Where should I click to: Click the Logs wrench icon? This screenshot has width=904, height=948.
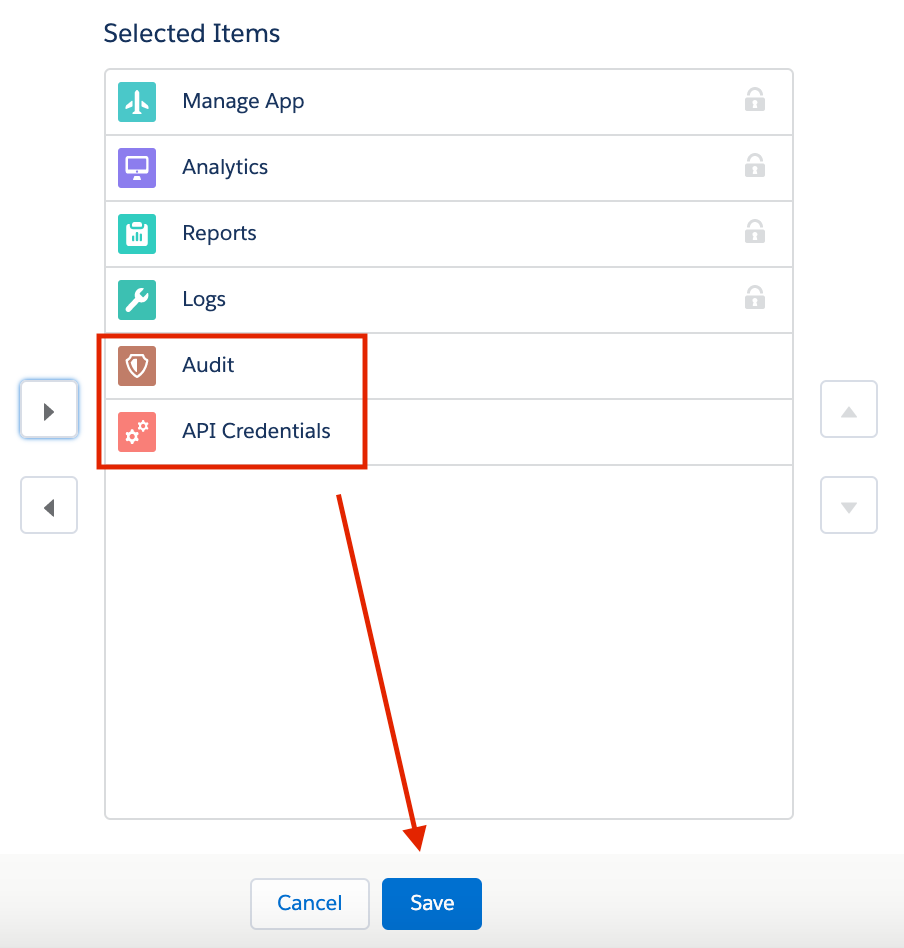(x=137, y=299)
